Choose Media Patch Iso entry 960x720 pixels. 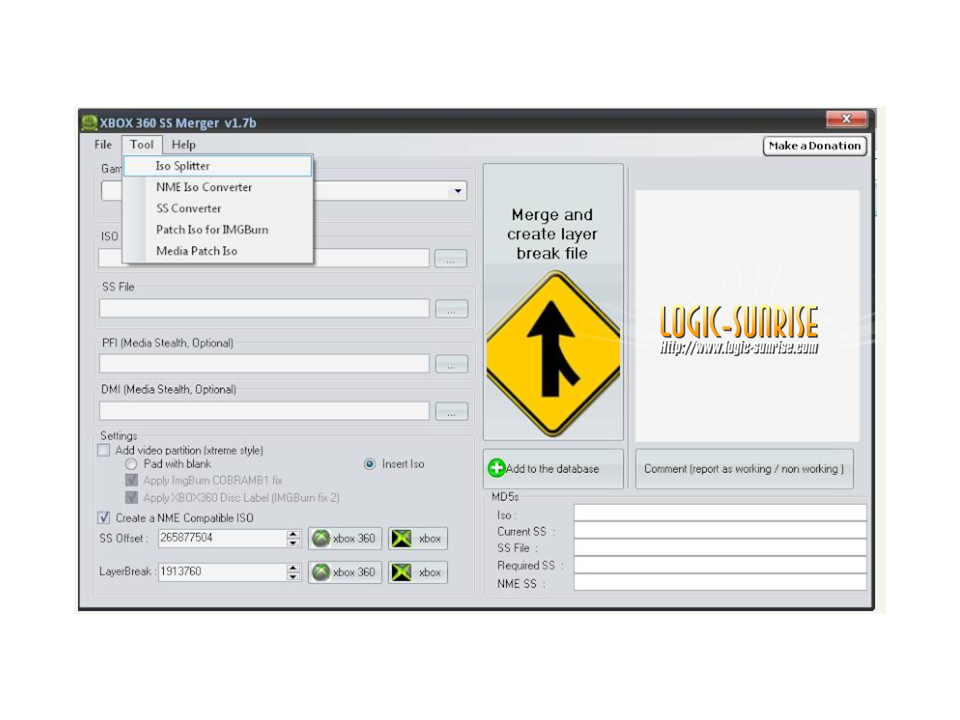coord(217,251)
